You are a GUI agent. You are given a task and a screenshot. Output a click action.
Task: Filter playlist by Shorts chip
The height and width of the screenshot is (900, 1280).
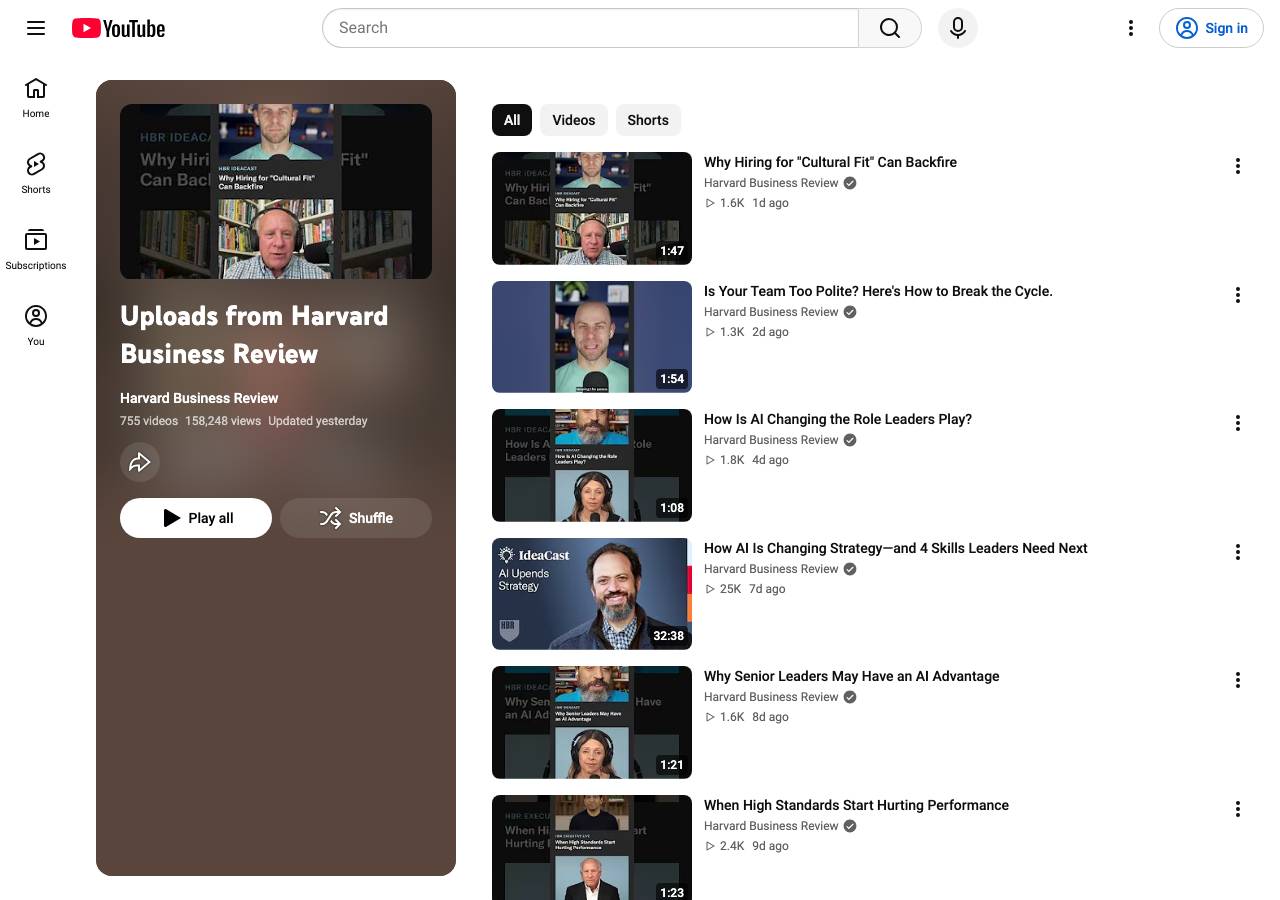coord(648,120)
